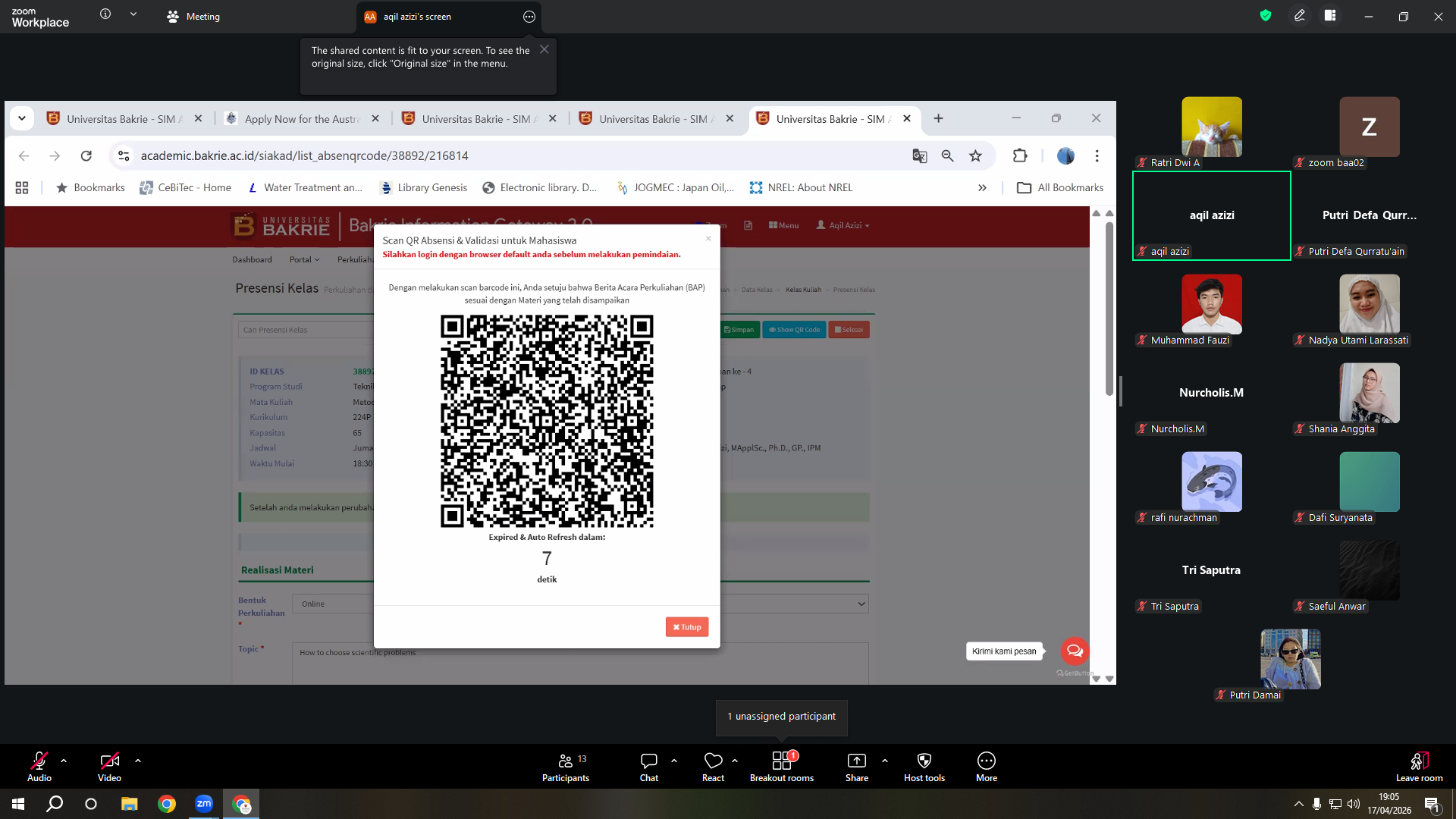Open Breakout rooms
This screenshot has width=1456, height=819.
tap(782, 766)
